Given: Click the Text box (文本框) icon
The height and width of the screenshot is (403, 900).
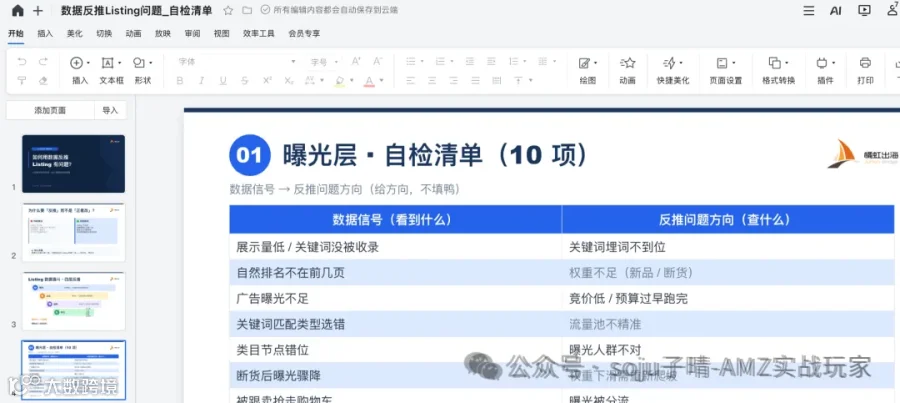Looking at the screenshot, I should [107, 63].
